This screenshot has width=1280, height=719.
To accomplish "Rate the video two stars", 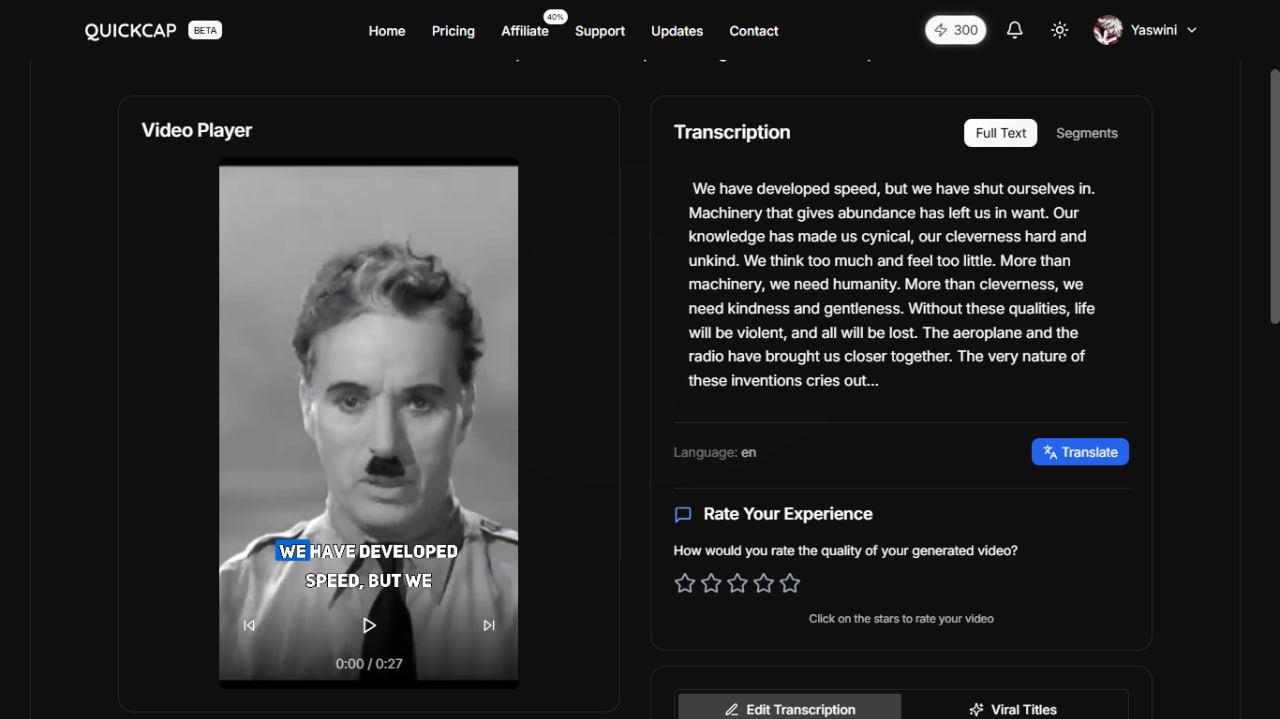I will [711, 583].
